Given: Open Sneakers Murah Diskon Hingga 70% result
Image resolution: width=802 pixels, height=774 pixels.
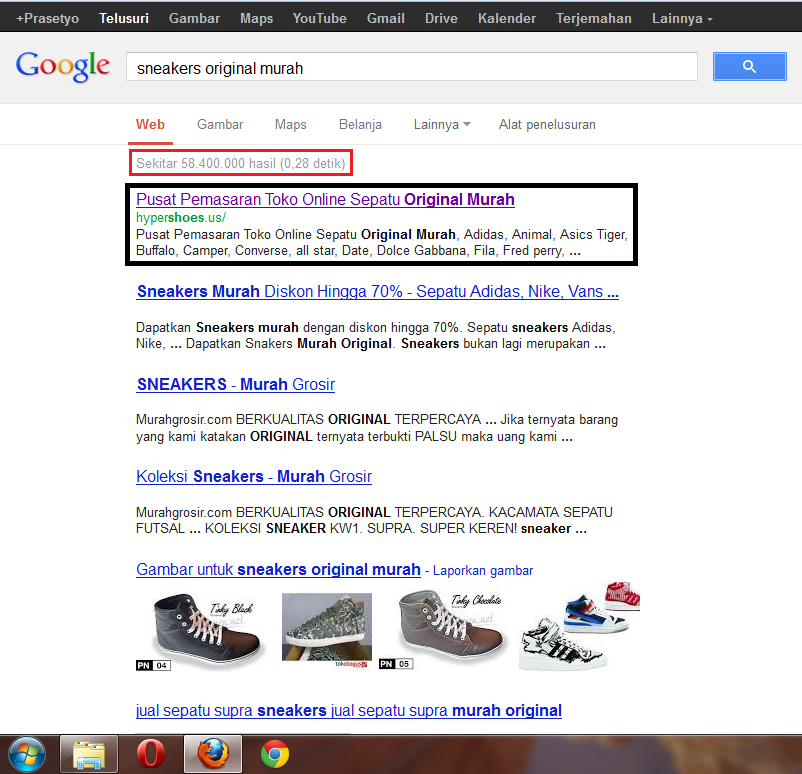Looking at the screenshot, I should pos(377,292).
